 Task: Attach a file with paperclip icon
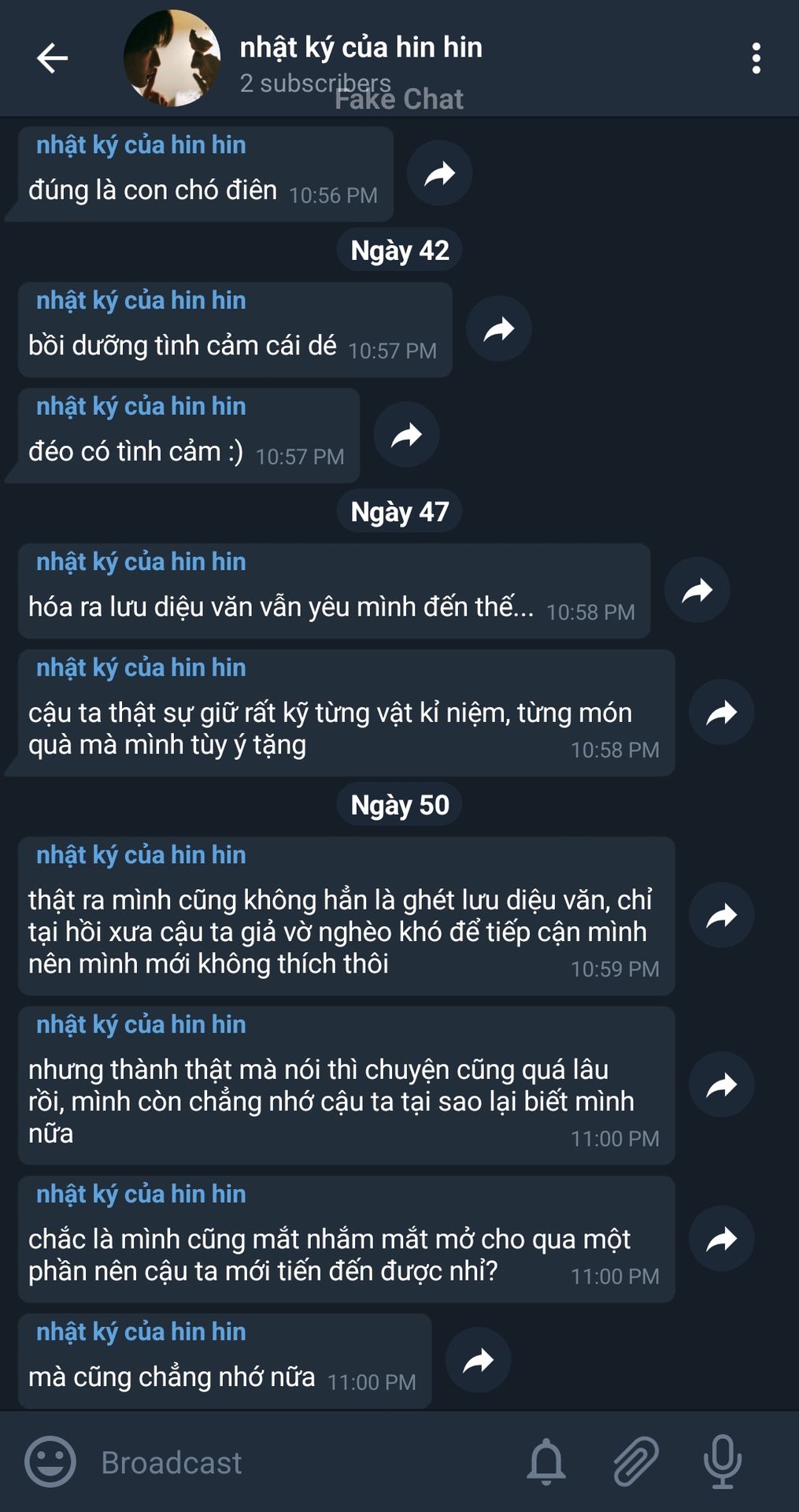(635, 1462)
